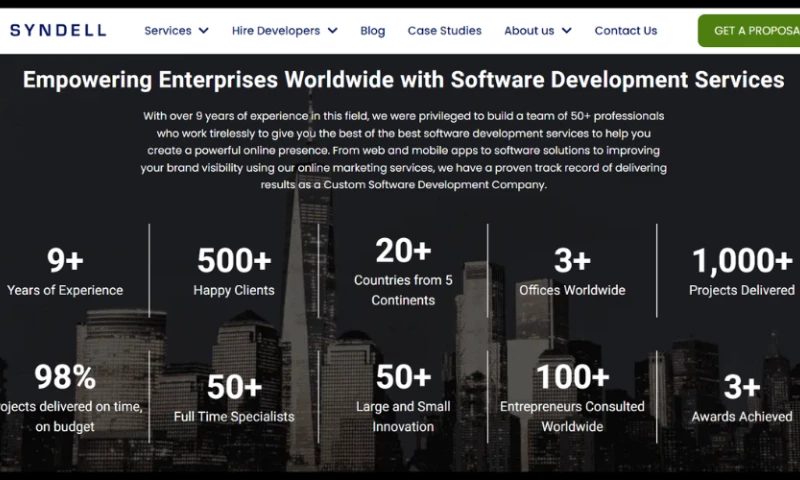The width and height of the screenshot is (800, 480).
Task: Open the Contact Us link
Action: (625, 31)
